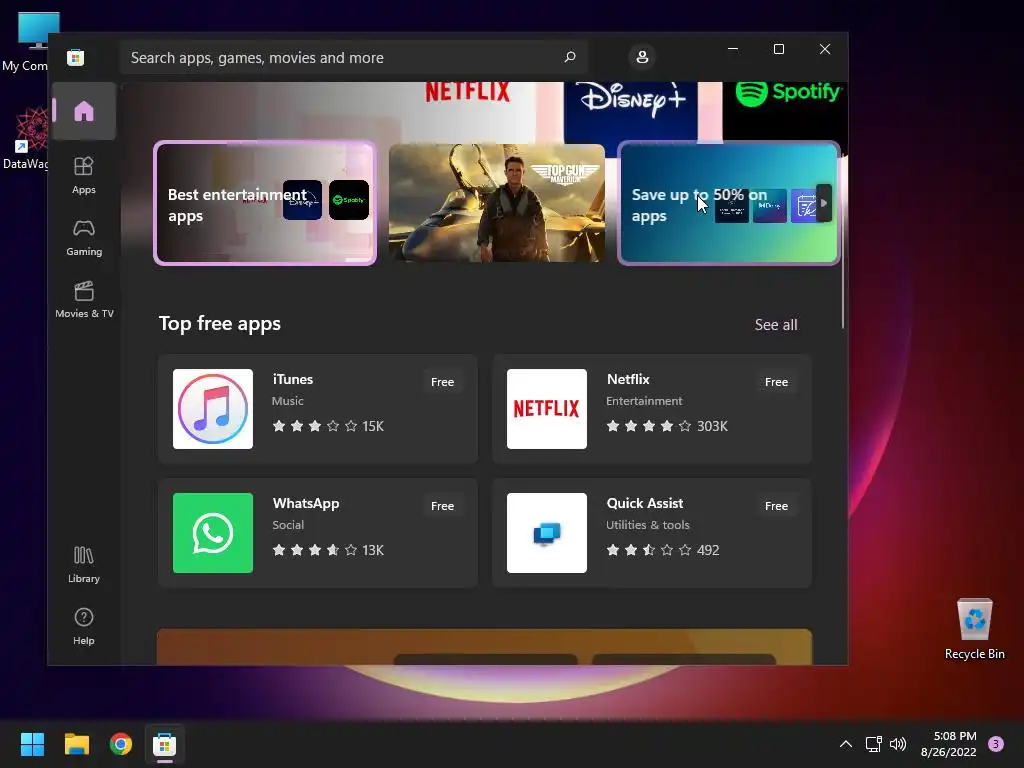Show hidden tray icons chevron
Image resolution: width=1024 pixels, height=768 pixels.
(846, 744)
